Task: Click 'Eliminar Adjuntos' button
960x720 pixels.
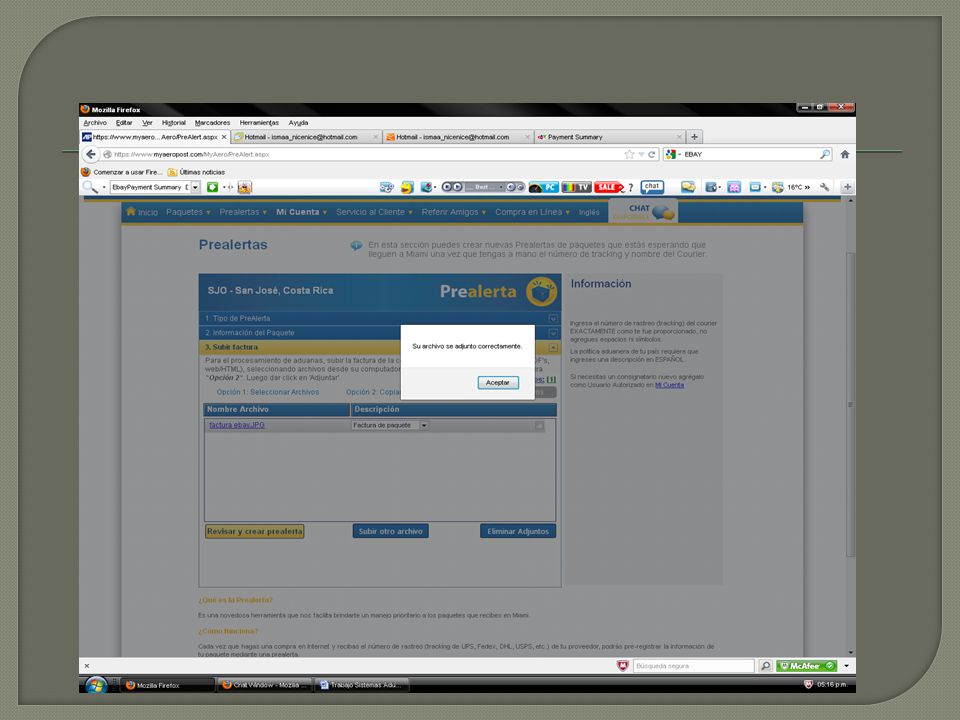Action: [x=518, y=531]
